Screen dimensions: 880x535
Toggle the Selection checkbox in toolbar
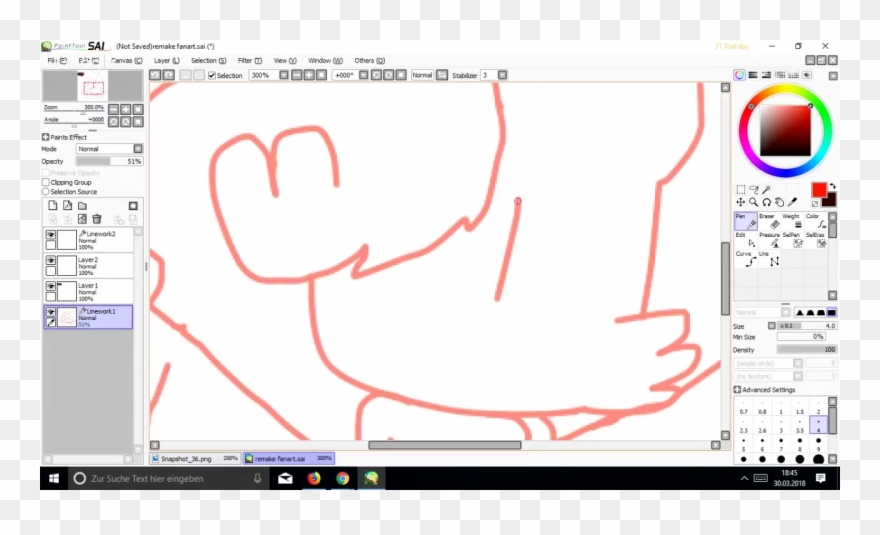click(212, 75)
